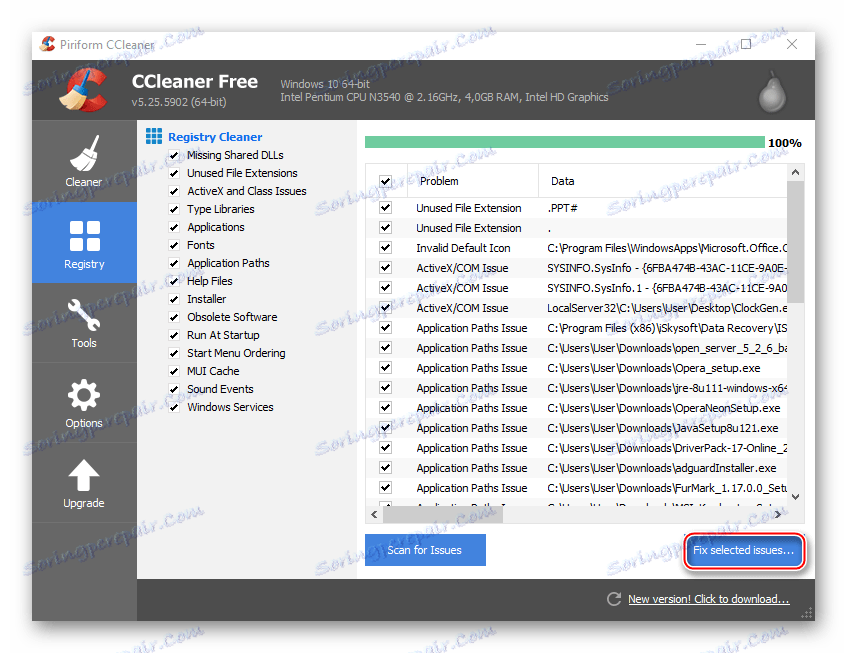
Task: Uncheck the Obsolete Software option
Action: [x=174, y=318]
